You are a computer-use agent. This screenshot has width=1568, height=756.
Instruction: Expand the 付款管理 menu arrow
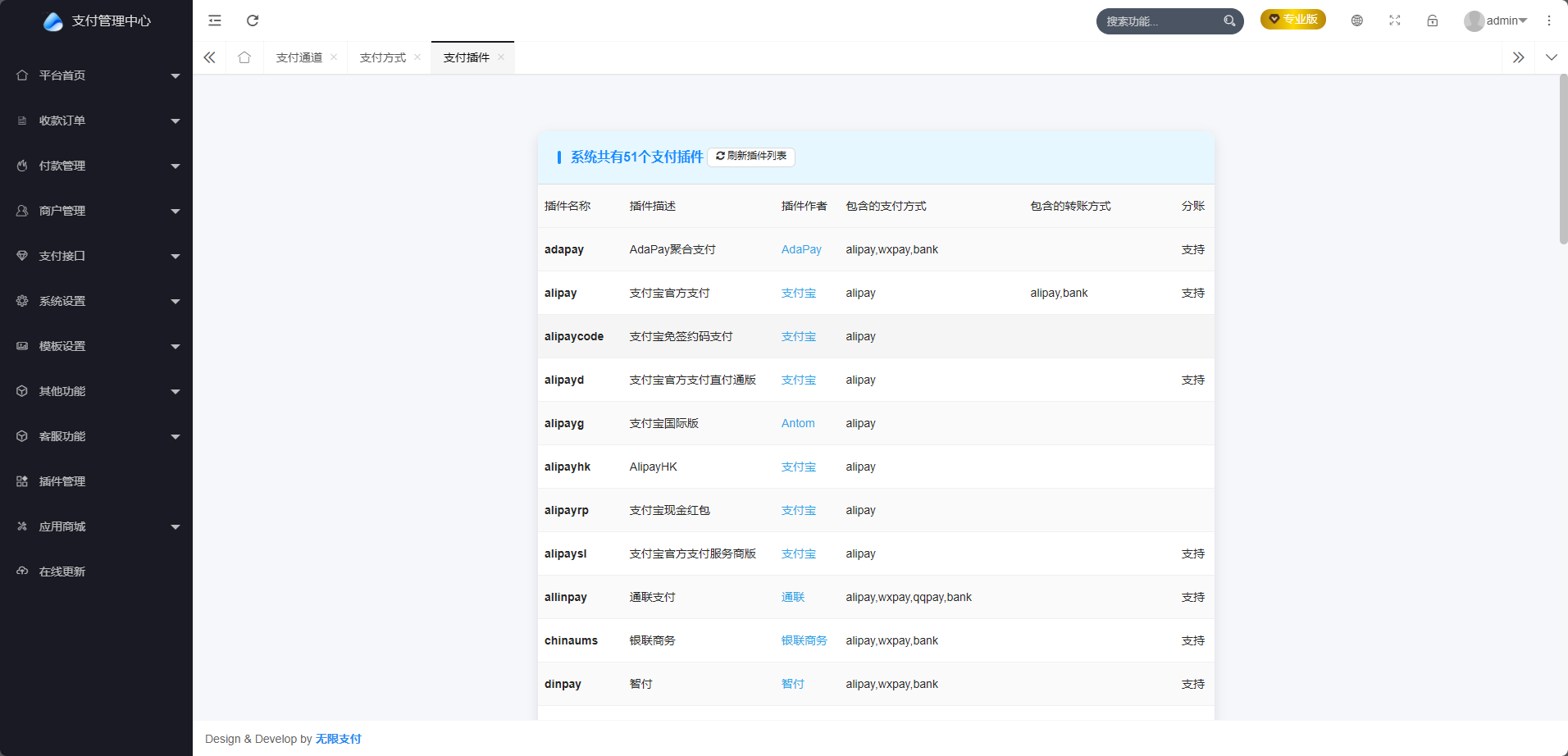tap(175, 166)
